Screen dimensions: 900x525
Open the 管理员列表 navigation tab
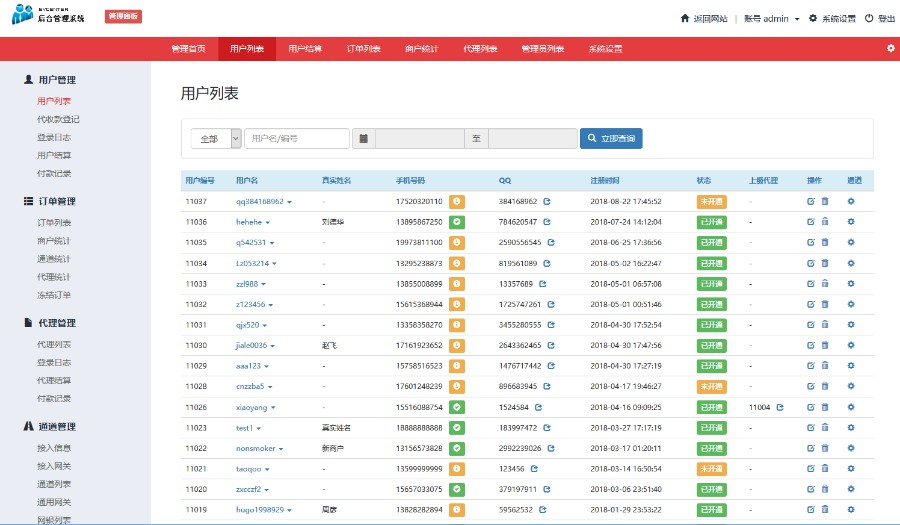[542, 49]
